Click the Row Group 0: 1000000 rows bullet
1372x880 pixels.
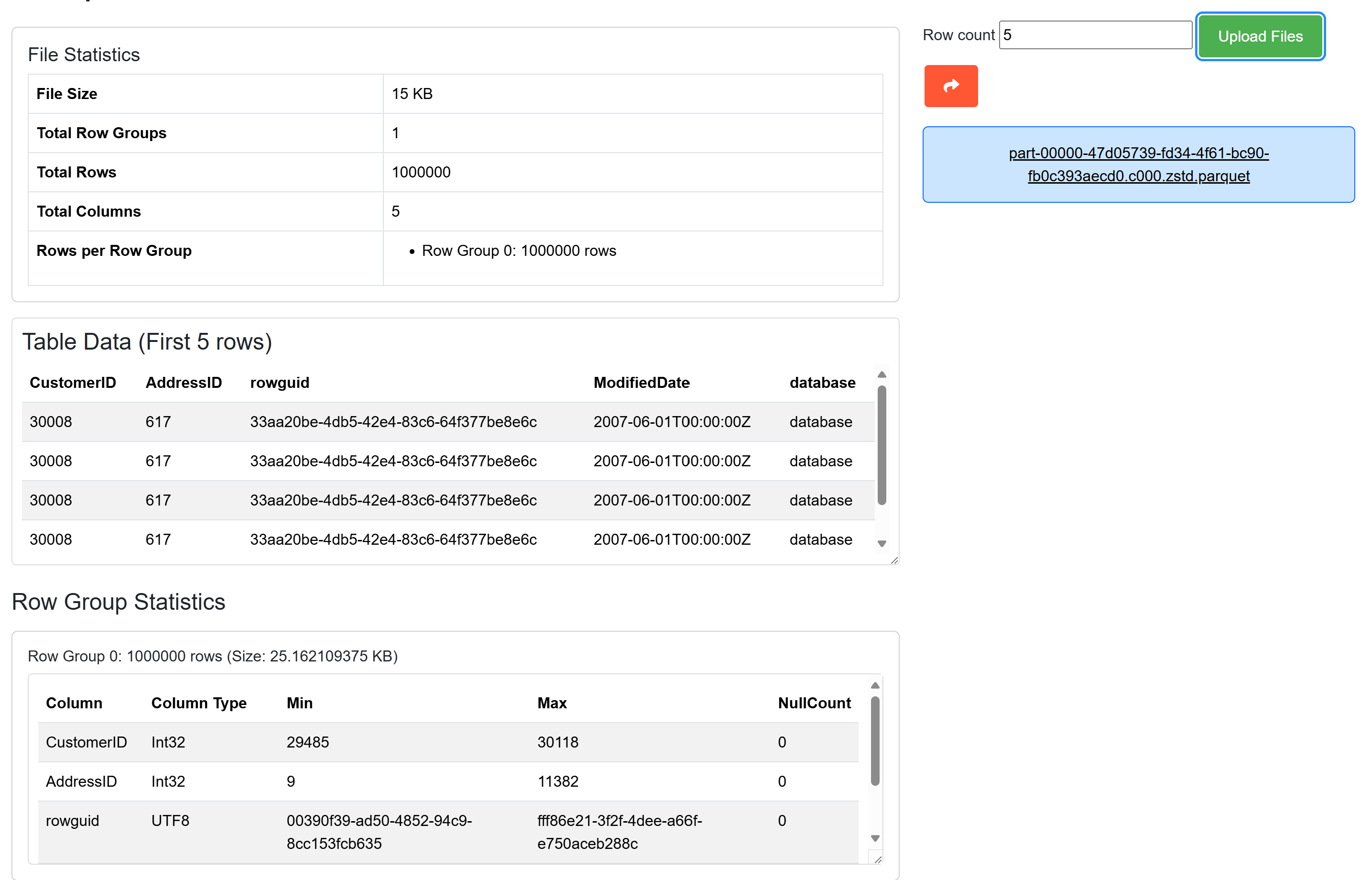pyautogui.click(x=519, y=251)
